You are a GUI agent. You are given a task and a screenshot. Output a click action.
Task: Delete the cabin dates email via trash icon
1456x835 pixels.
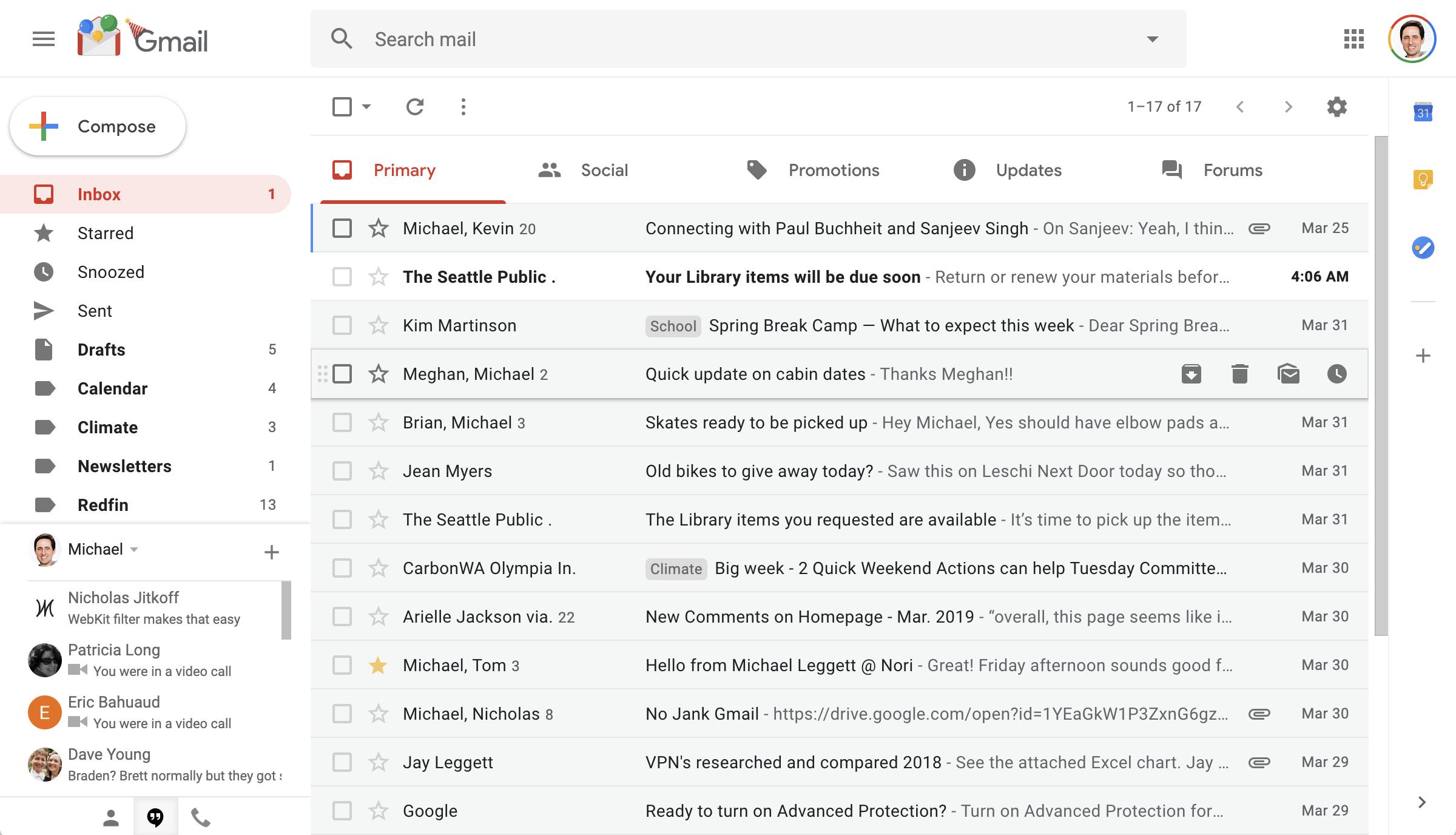(1239, 374)
